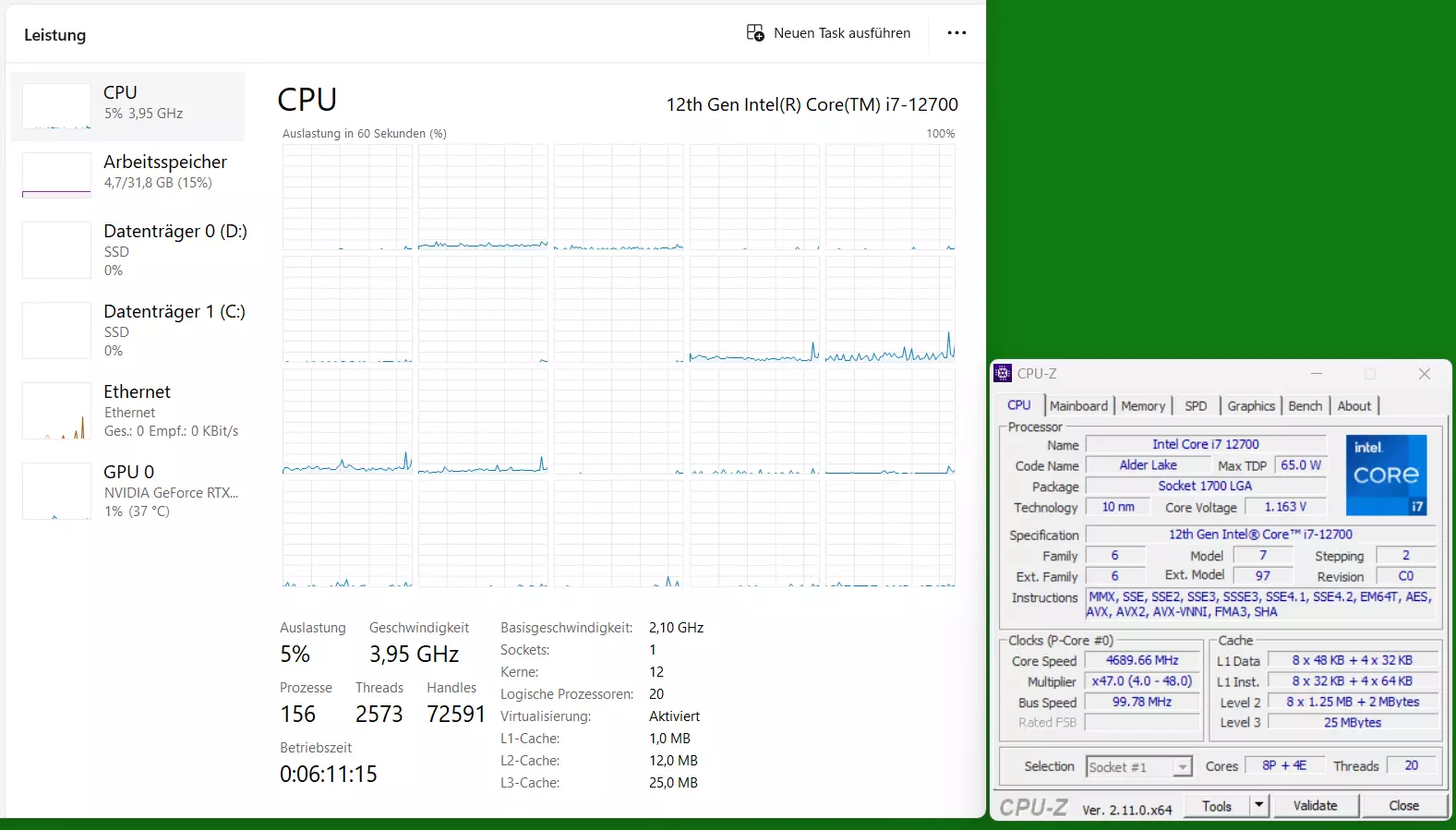Click the GPU 0 mini graph thumbnail
The height and width of the screenshot is (830, 1456).
click(x=56, y=491)
